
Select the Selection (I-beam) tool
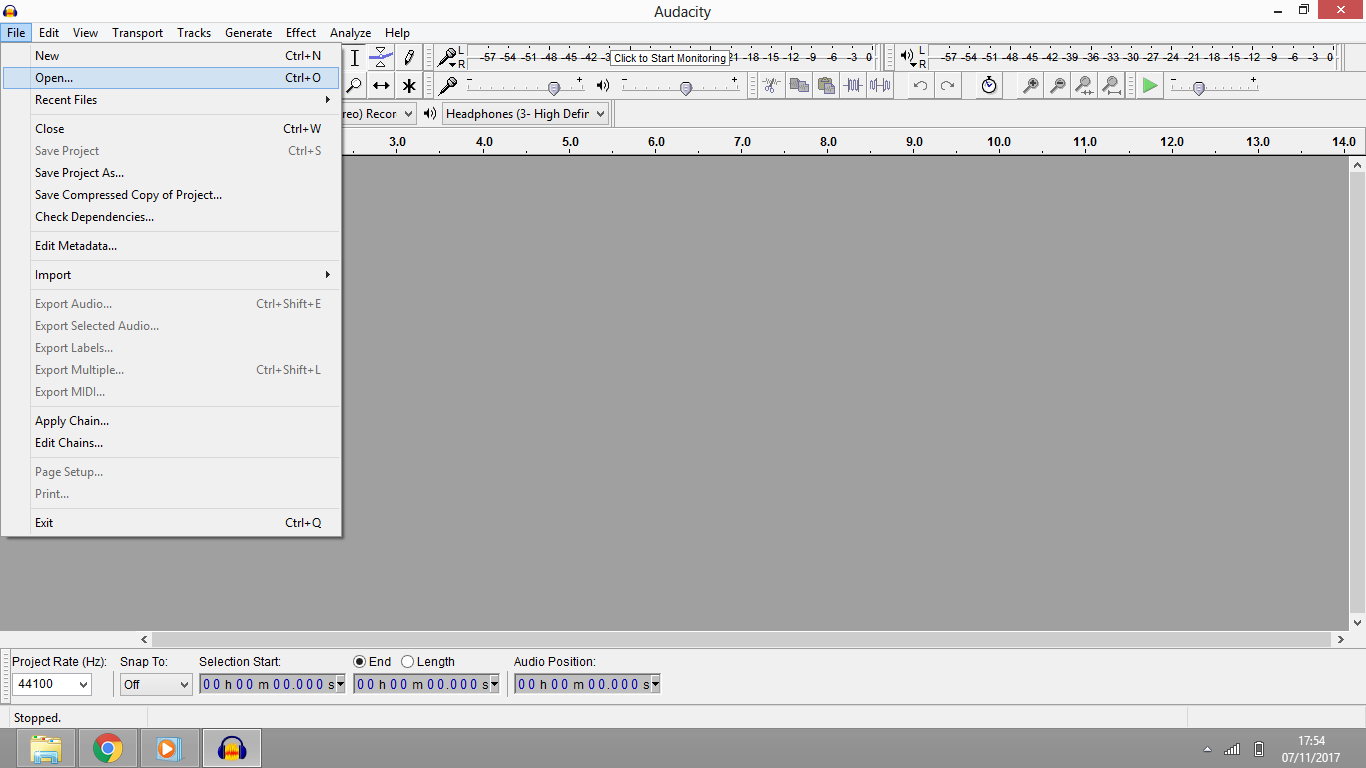coord(355,58)
